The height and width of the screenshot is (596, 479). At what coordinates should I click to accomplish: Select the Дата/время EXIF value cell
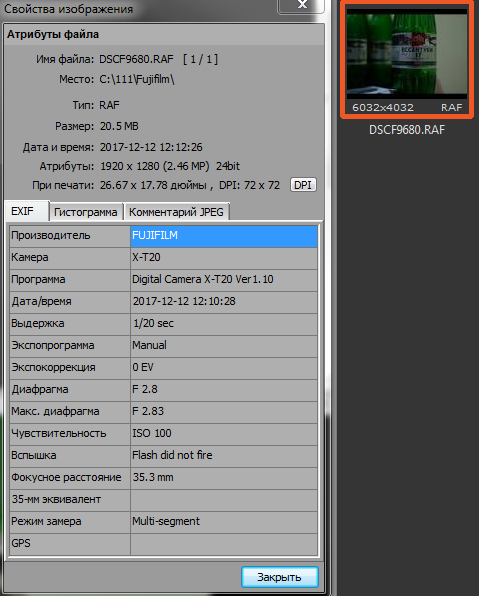(224, 302)
